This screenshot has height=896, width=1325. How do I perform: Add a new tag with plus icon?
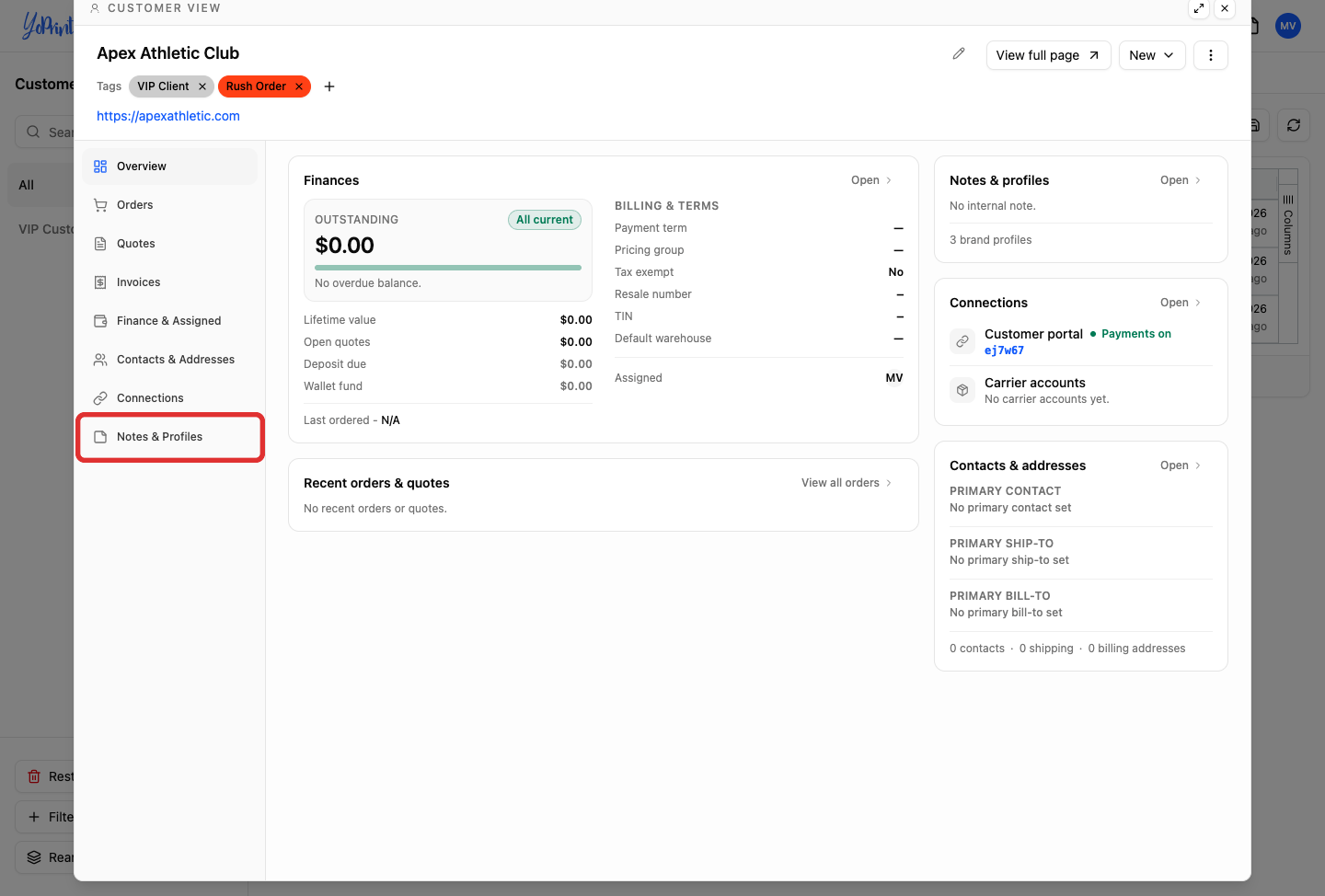(329, 86)
